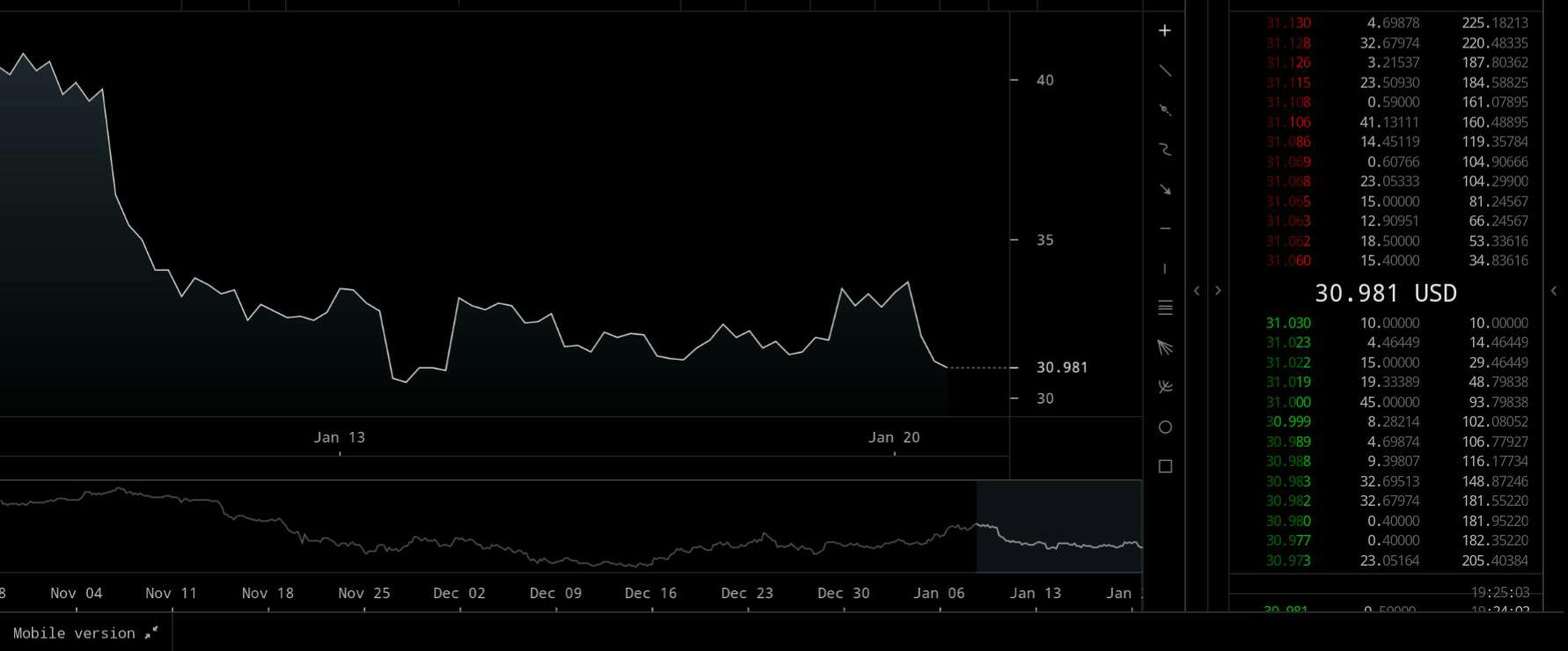Select the circle shape tool
The width and height of the screenshot is (1568, 651).
click(1165, 427)
